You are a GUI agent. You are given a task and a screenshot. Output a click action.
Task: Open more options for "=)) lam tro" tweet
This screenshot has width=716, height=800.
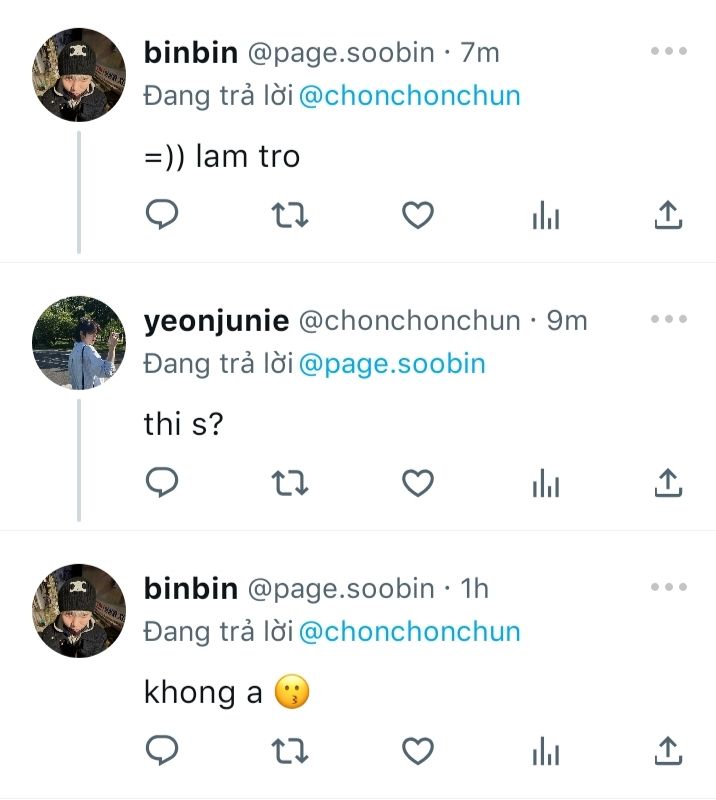click(x=668, y=52)
